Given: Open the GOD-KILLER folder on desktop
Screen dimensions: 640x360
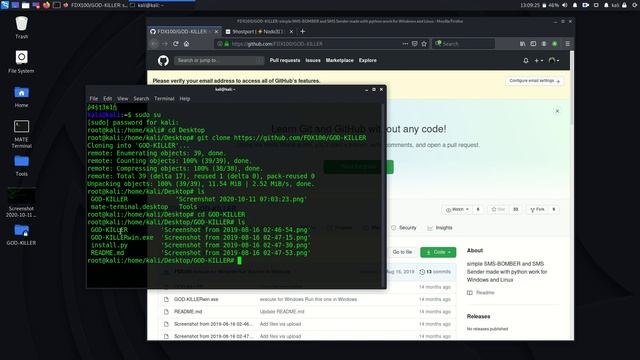Looking at the screenshot, I should pyautogui.click(x=21, y=234).
